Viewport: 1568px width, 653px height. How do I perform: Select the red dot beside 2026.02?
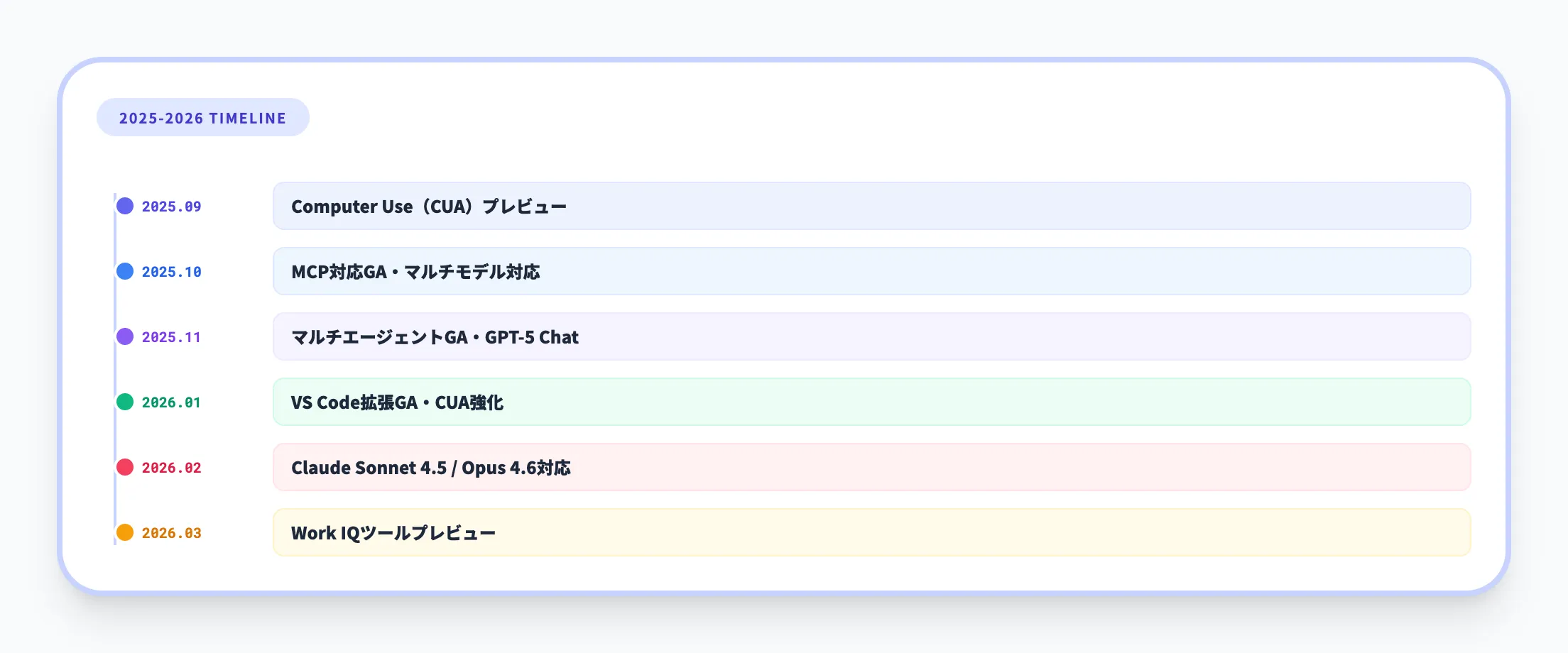125,467
